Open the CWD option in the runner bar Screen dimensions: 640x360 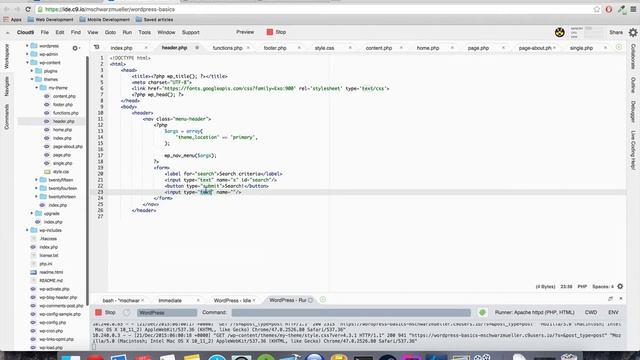point(591,312)
